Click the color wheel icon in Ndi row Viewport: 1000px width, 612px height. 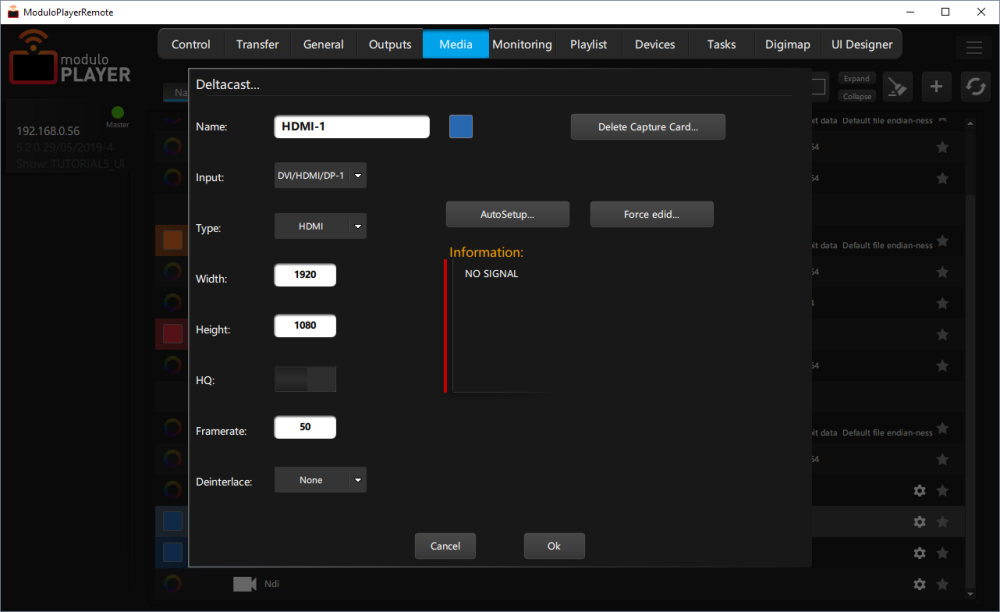(x=172, y=583)
